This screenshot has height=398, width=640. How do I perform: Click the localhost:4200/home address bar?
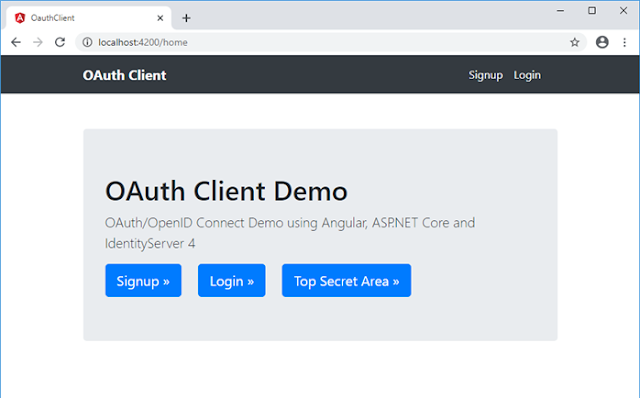coord(331,42)
